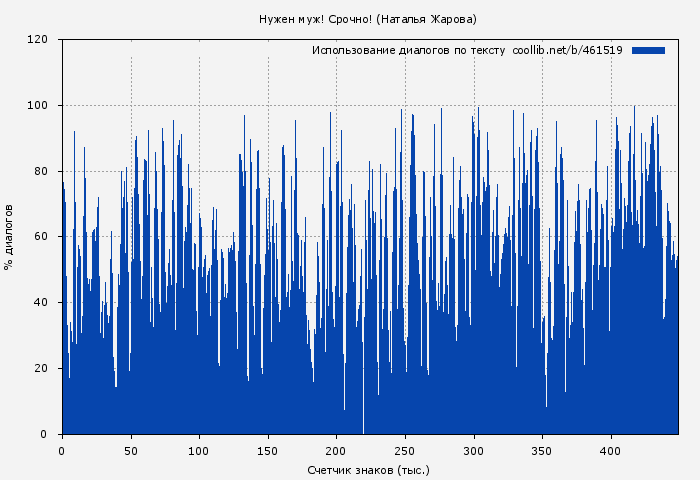Click the 150 tick label on x-axis
Viewport: 700px width, 480px height.
tap(268, 450)
